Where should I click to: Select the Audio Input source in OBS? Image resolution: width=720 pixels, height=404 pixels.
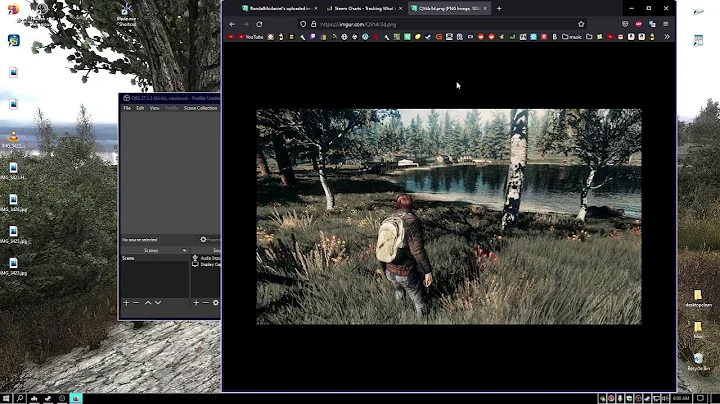click(206, 258)
